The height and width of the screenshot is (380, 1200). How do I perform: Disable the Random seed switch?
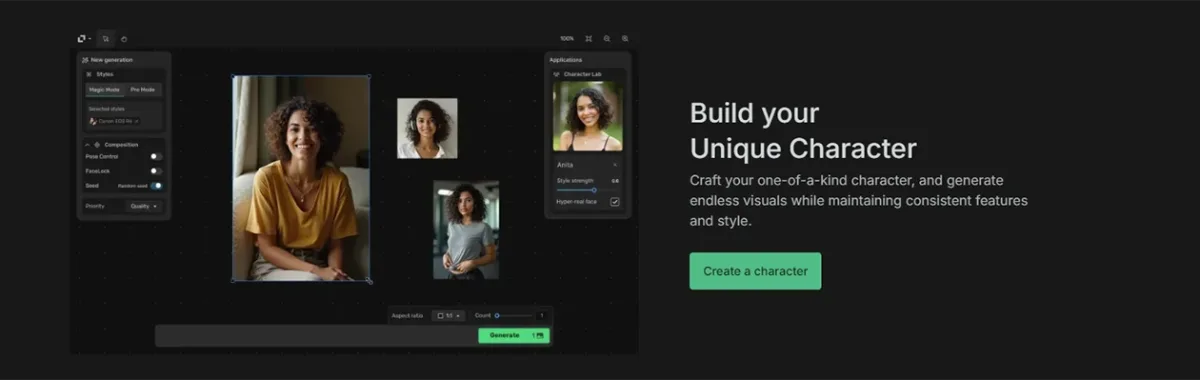[156, 185]
